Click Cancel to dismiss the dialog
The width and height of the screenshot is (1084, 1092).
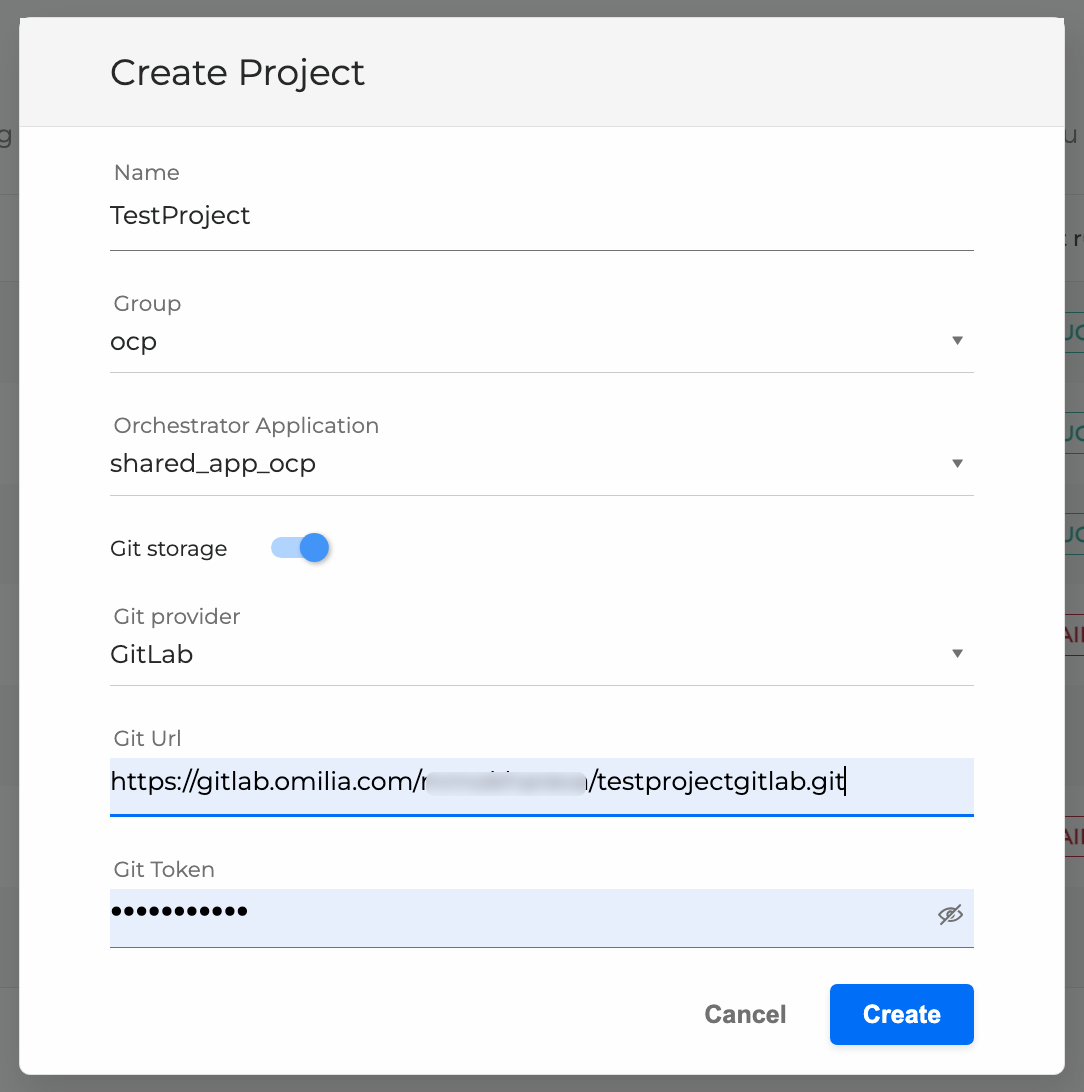tap(744, 1014)
